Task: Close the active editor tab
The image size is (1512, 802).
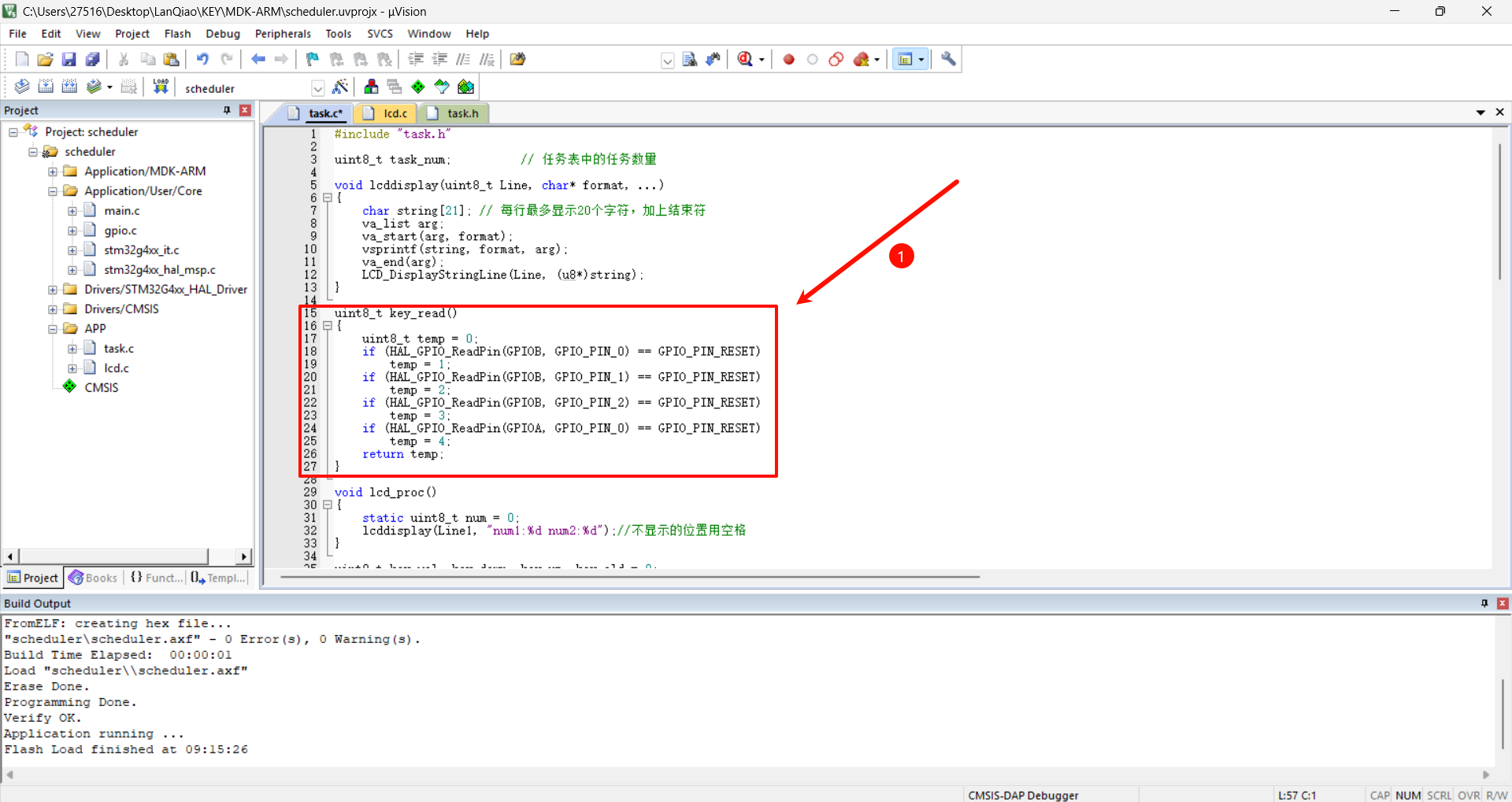Action: (x=1499, y=113)
